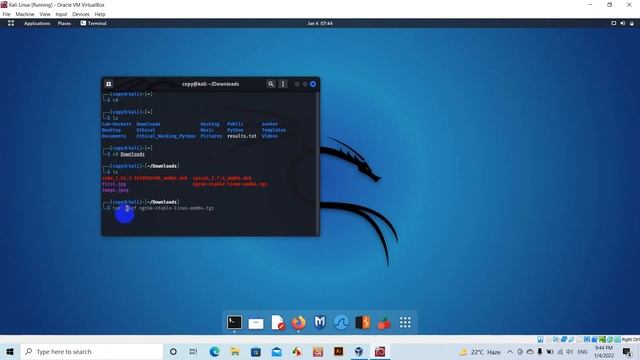Select the running Kali VM taskbar icon
Image resolution: width=640 pixels, height=360 pixels.
[380, 351]
